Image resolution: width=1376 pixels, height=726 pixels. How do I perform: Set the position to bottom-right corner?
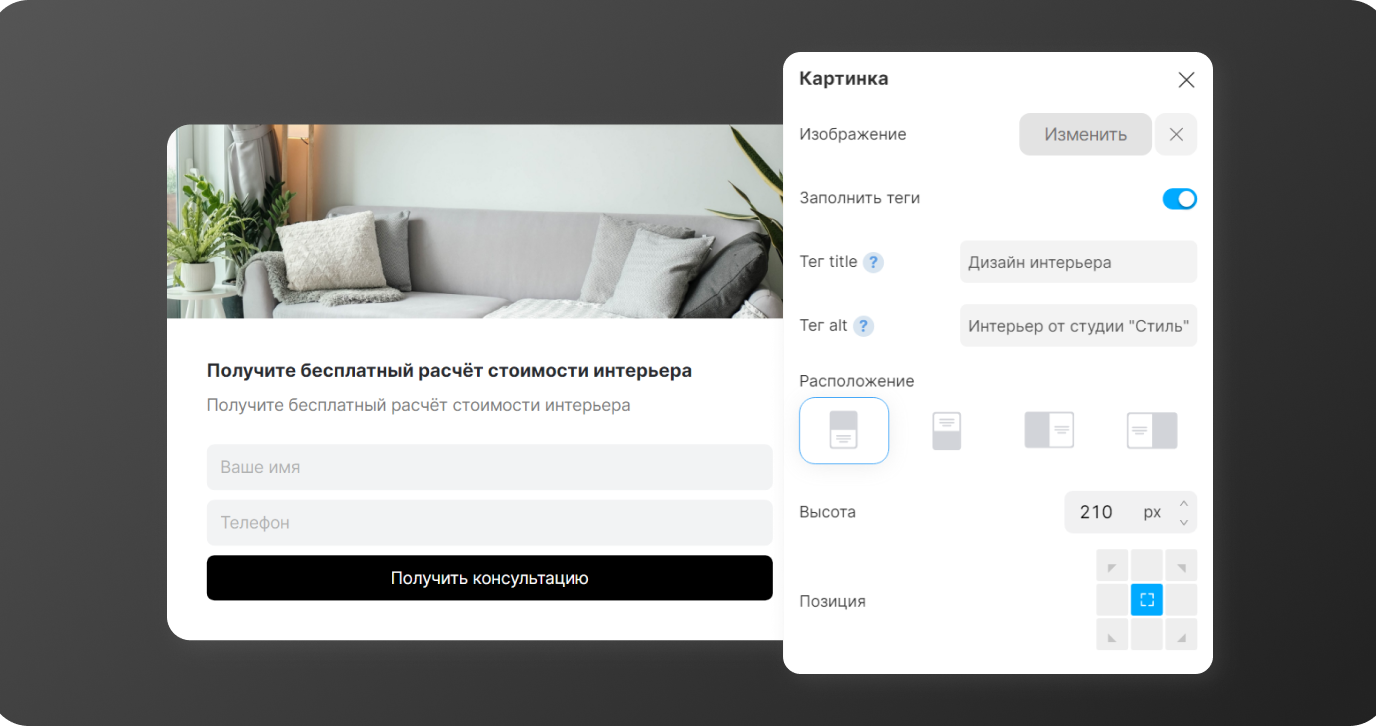coord(1181,634)
